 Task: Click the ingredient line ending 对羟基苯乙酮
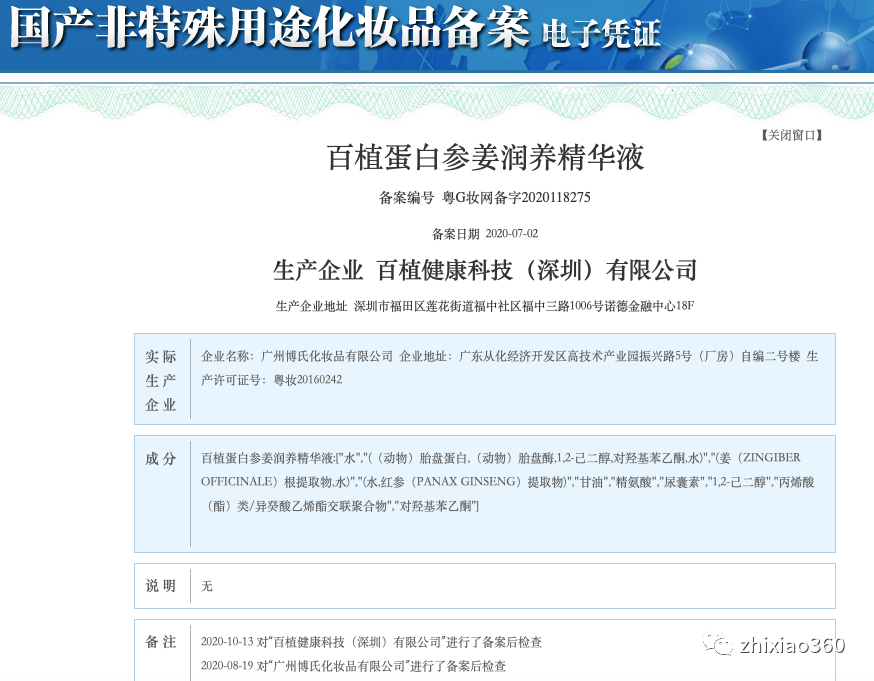pos(340,506)
